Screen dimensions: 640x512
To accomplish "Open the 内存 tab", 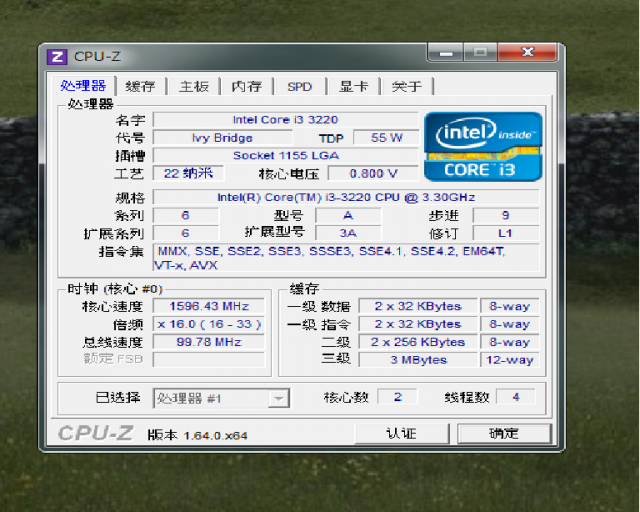I will pos(247,87).
